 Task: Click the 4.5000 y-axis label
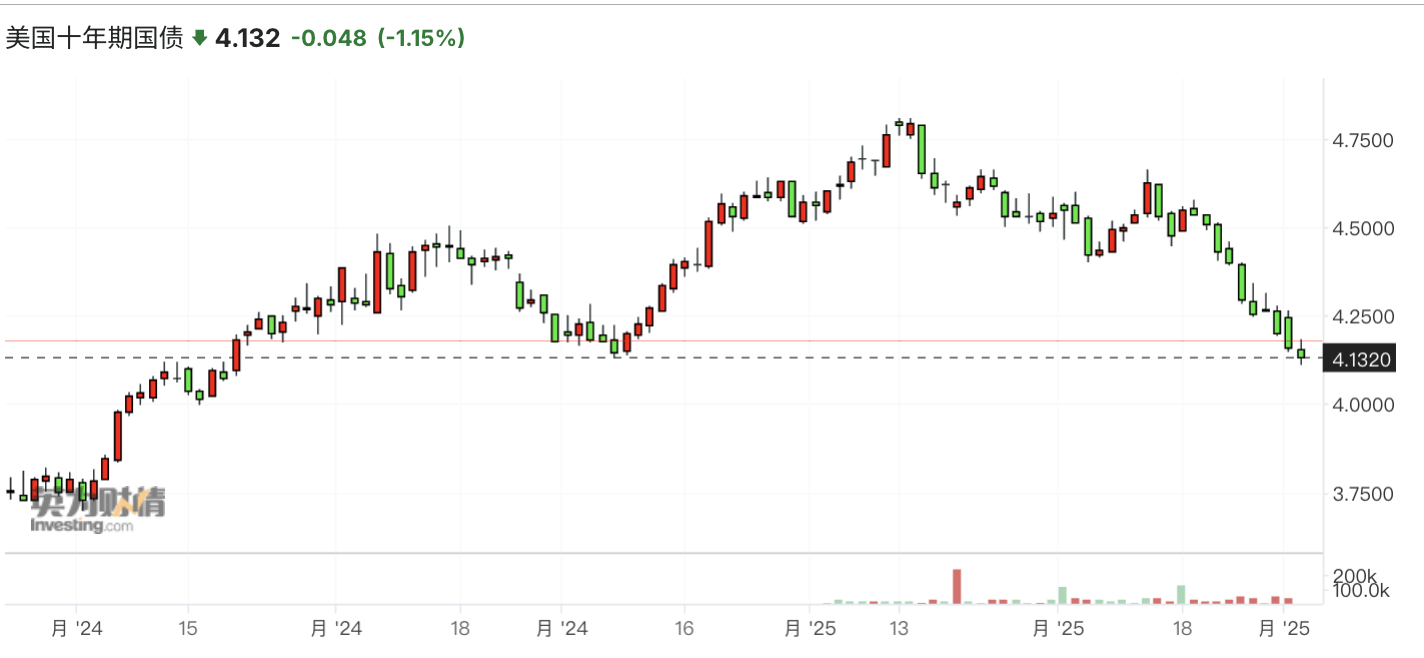tap(1362, 229)
